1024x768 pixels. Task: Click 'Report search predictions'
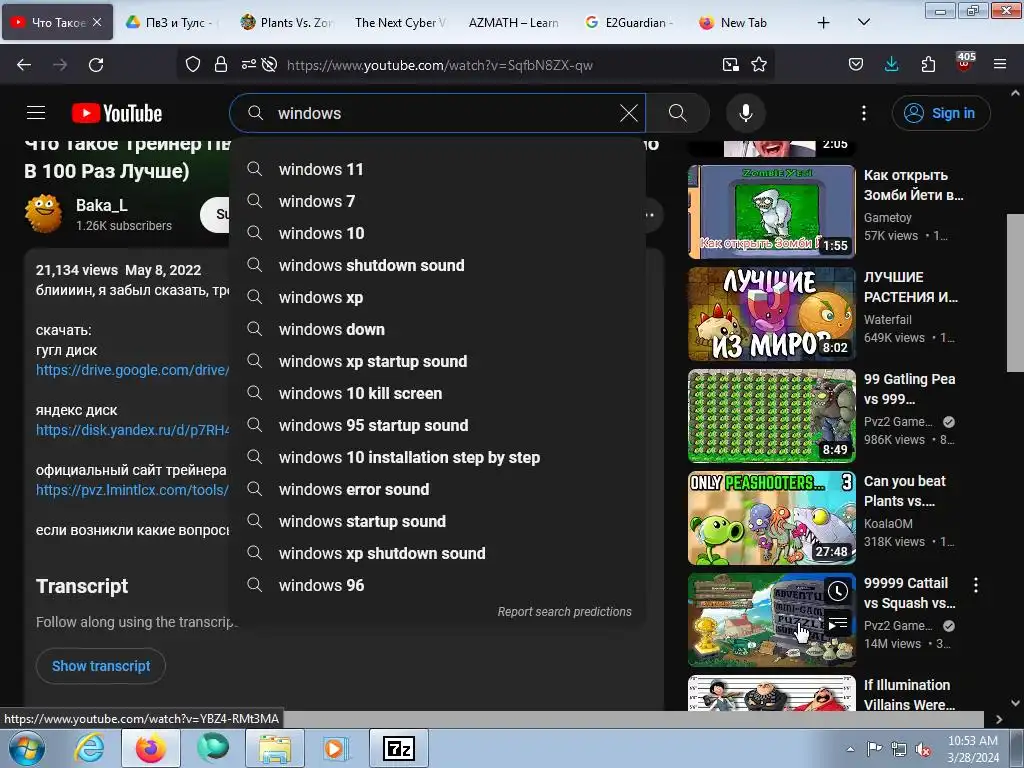click(x=564, y=611)
